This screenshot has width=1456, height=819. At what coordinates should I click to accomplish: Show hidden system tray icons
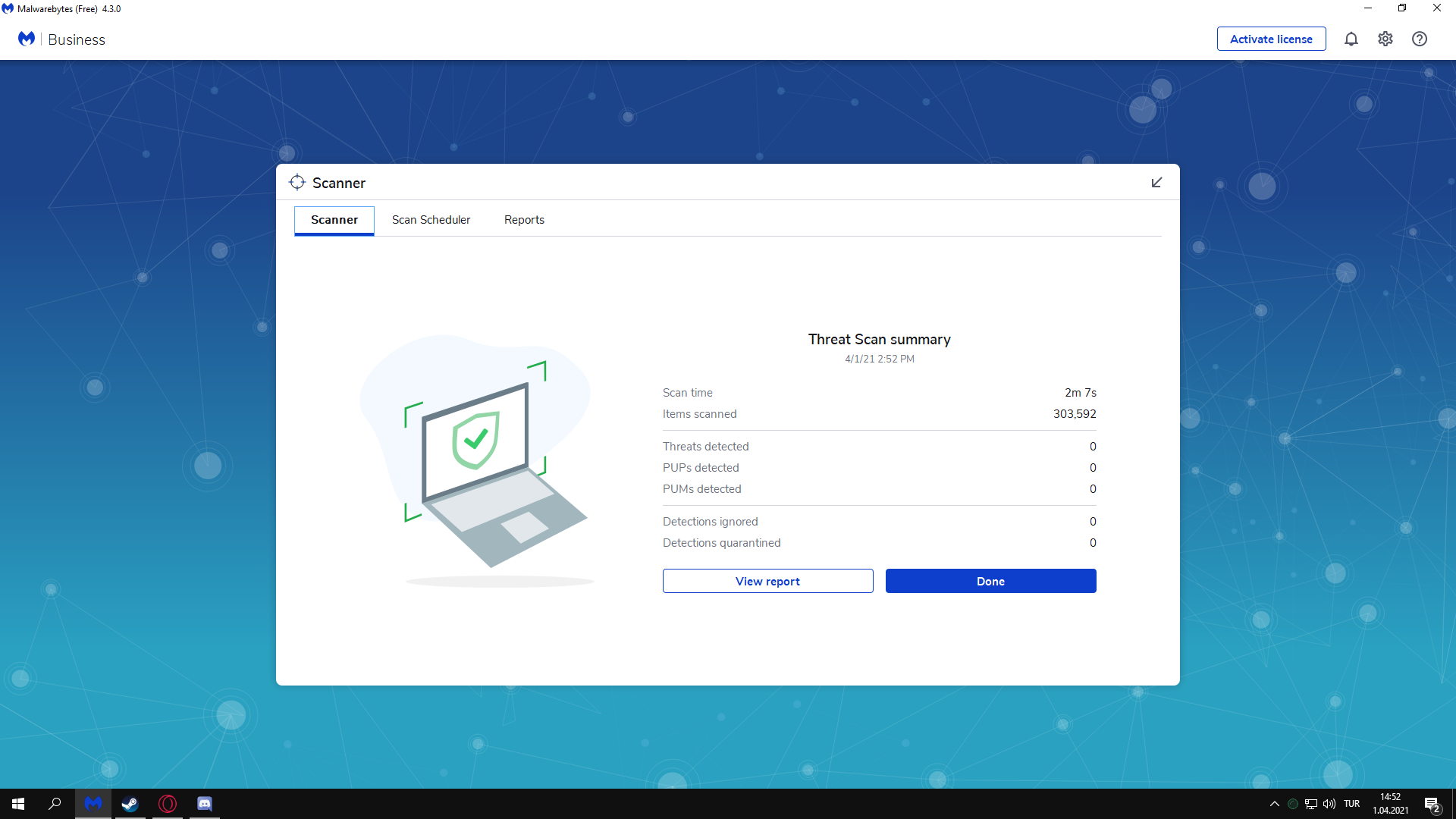[x=1274, y=804]
